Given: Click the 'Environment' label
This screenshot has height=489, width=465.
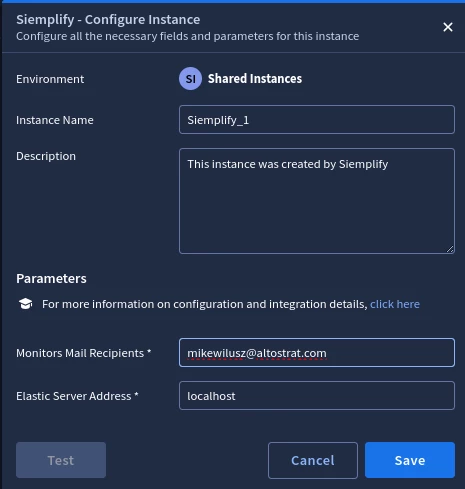Looking at the screenshot, I should [x=50, y=79].
